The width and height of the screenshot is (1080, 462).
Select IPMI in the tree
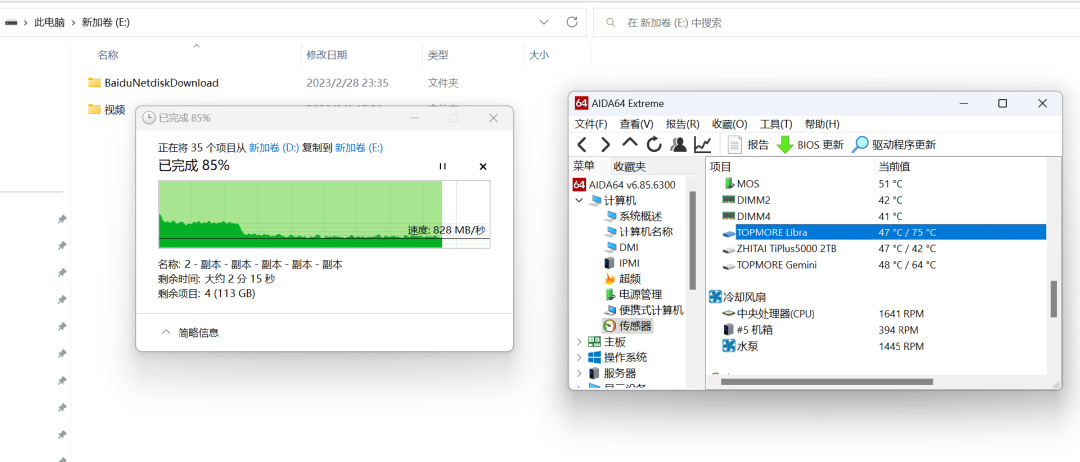tap(623, 263)
